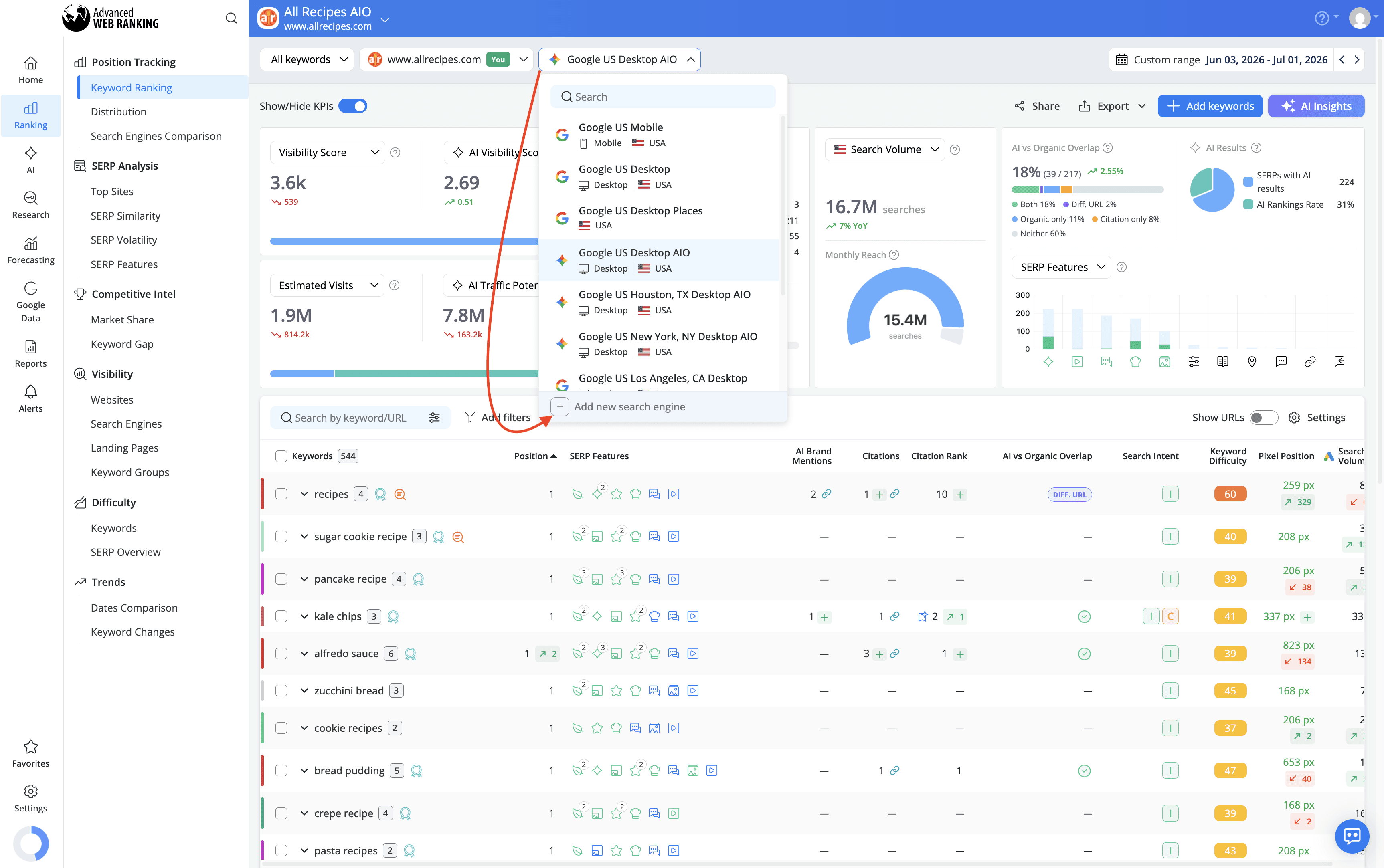Open the AI section in sidebar
The width and height of the screenshot is (1384, 868).
(x=30, y=159)
